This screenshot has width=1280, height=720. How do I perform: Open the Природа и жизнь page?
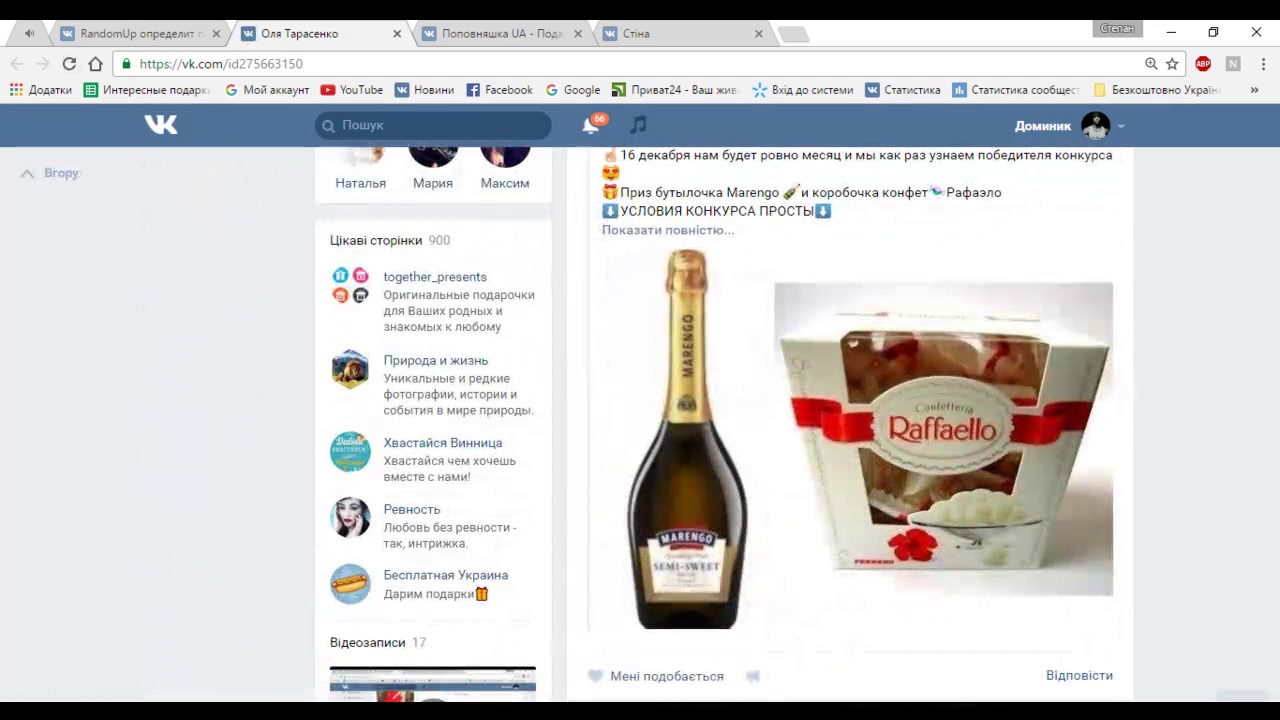(436, 361)
